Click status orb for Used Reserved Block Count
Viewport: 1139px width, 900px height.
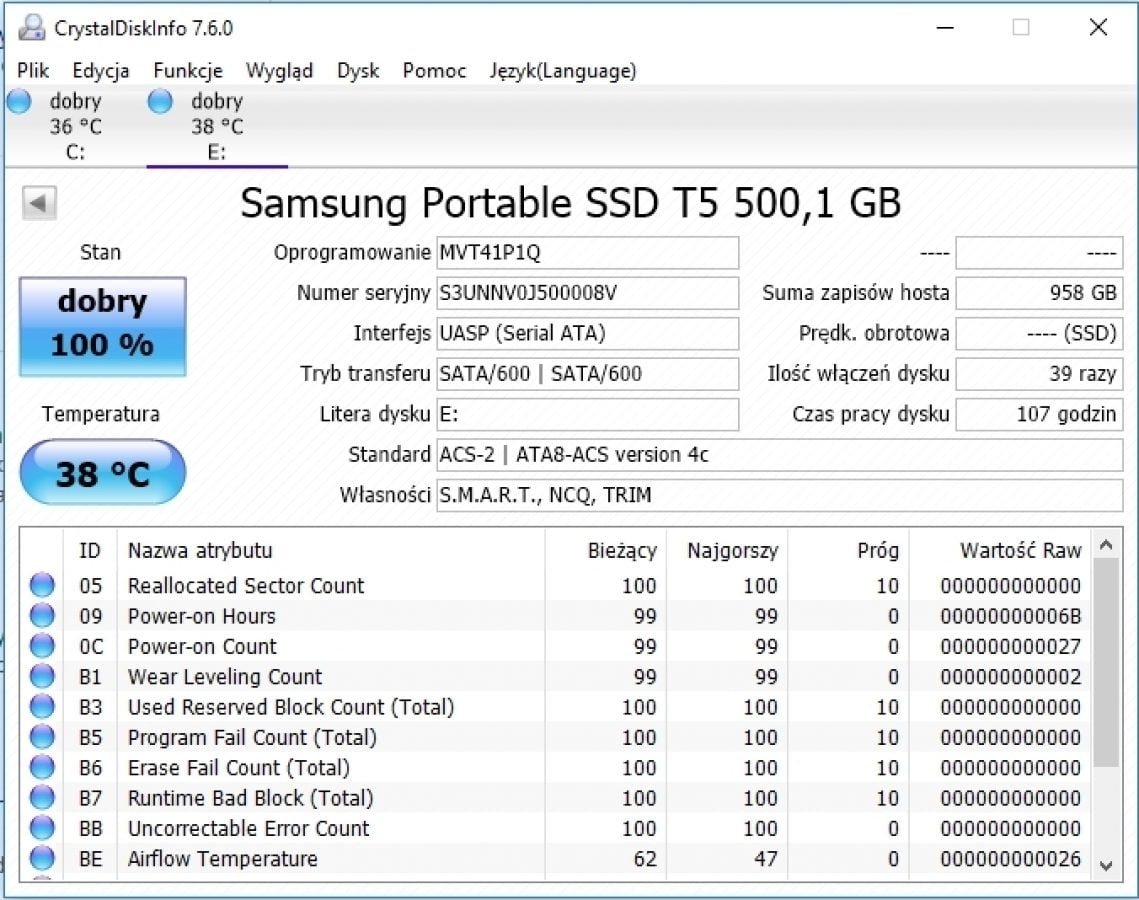(x=42, y=707)
